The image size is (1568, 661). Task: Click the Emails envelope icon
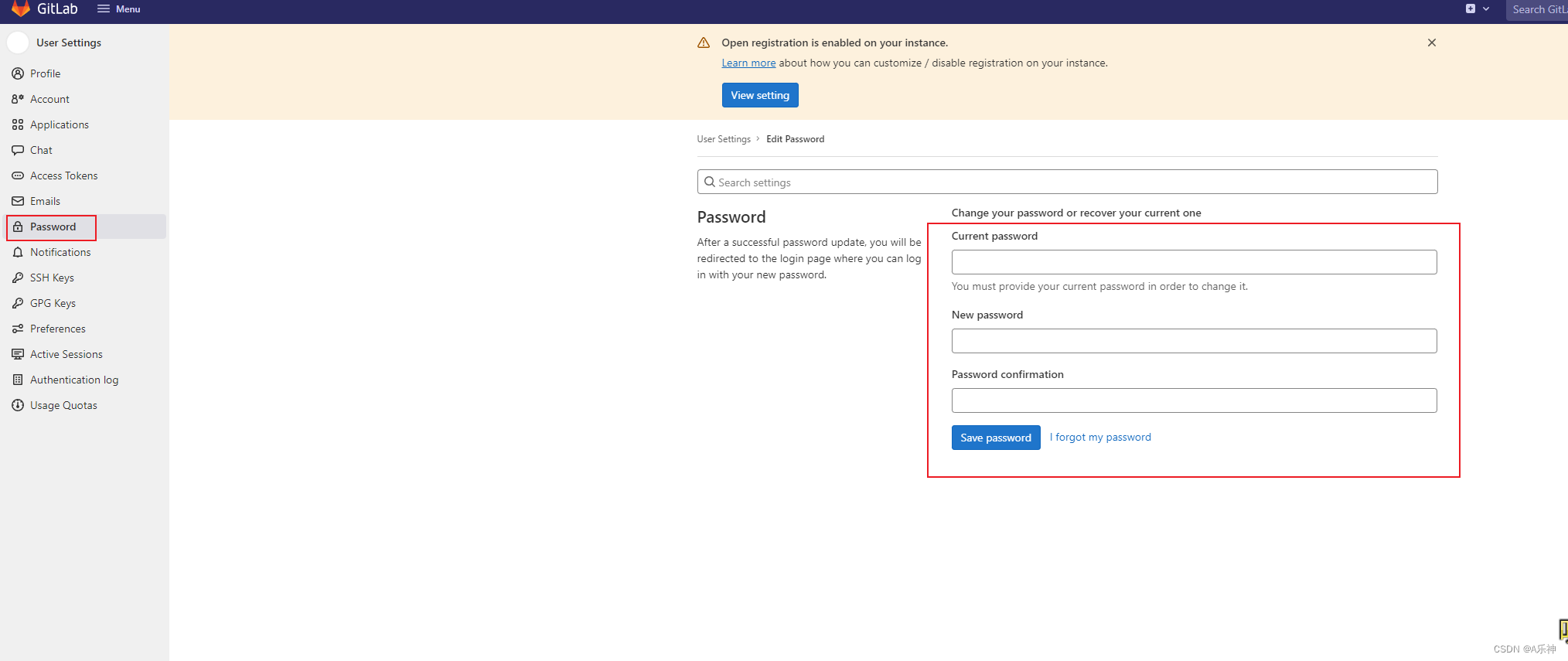click(18, 201)
